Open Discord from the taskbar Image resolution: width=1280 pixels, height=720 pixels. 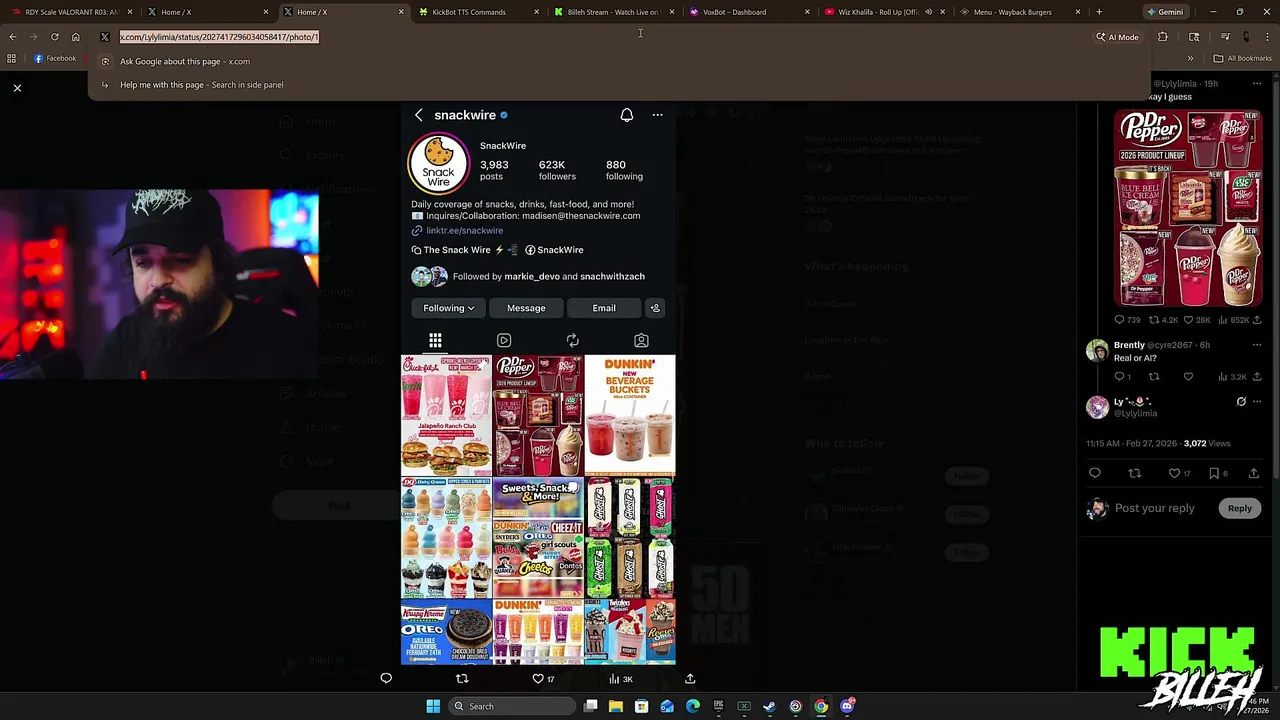coord(847,706)
